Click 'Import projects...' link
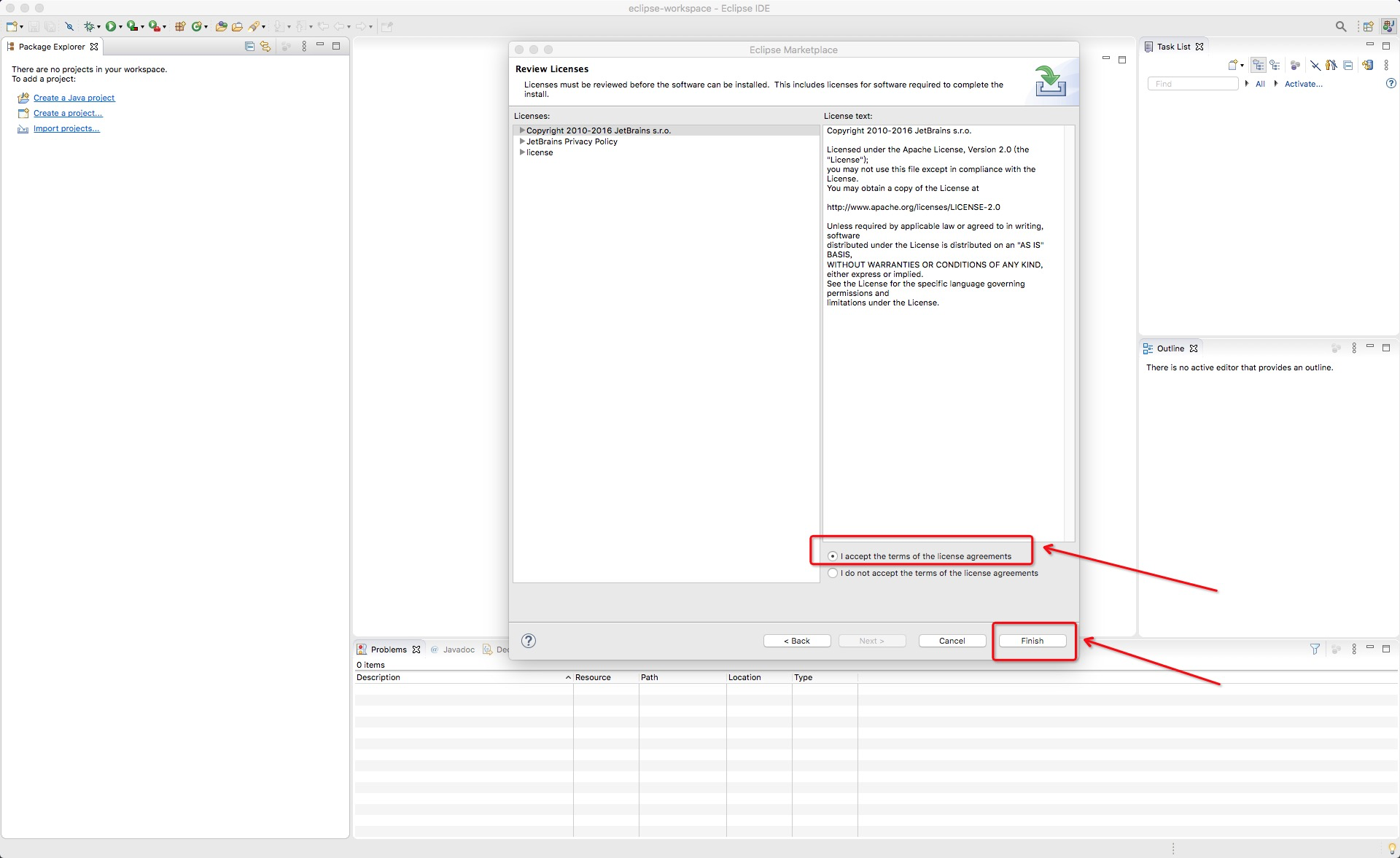 (66, 128)
